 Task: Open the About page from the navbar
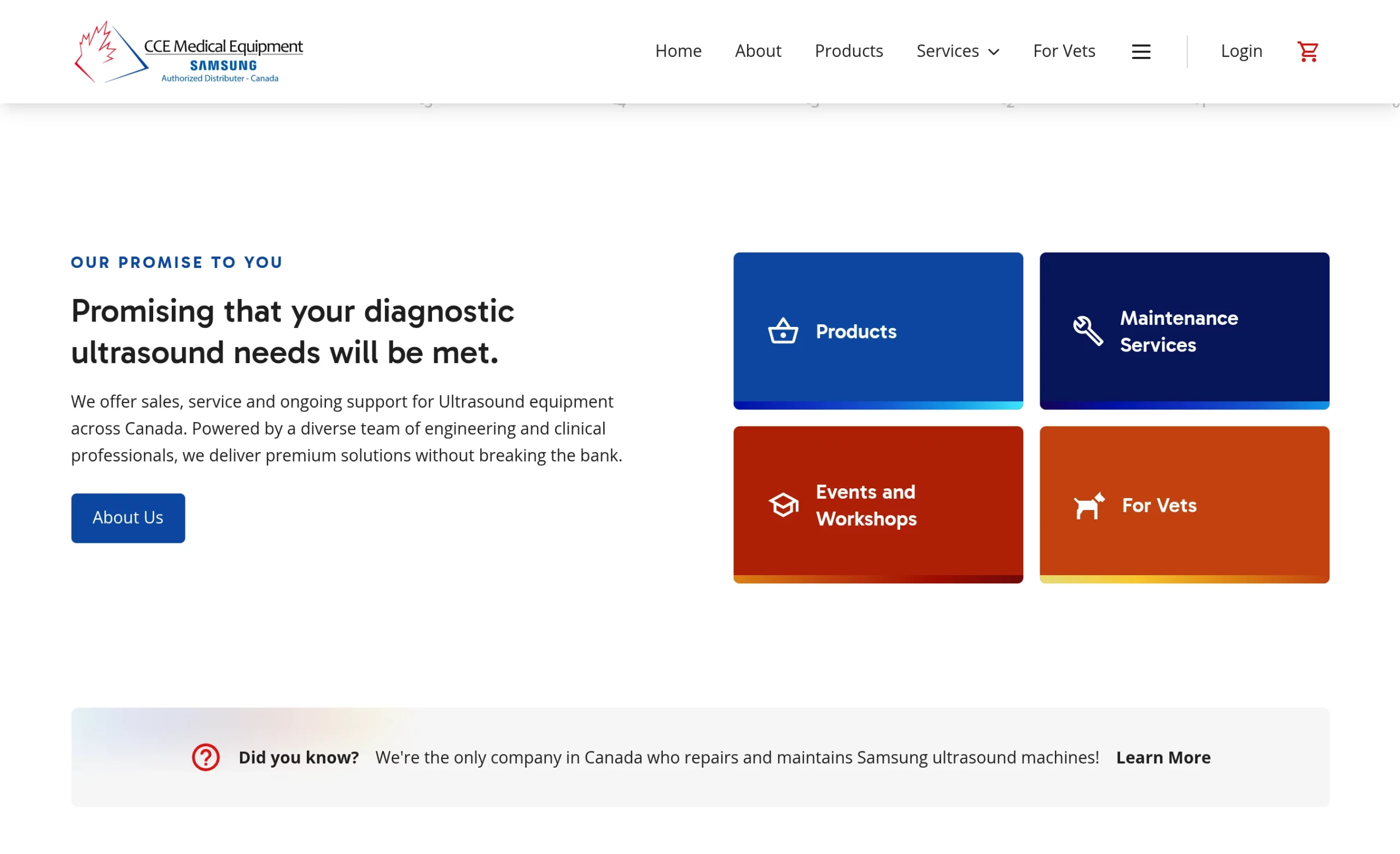coord(758,50)
